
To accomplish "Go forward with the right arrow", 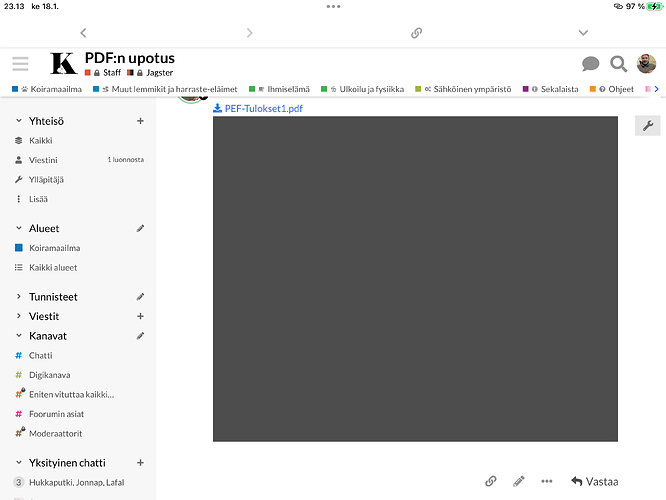I will (249, 33).
